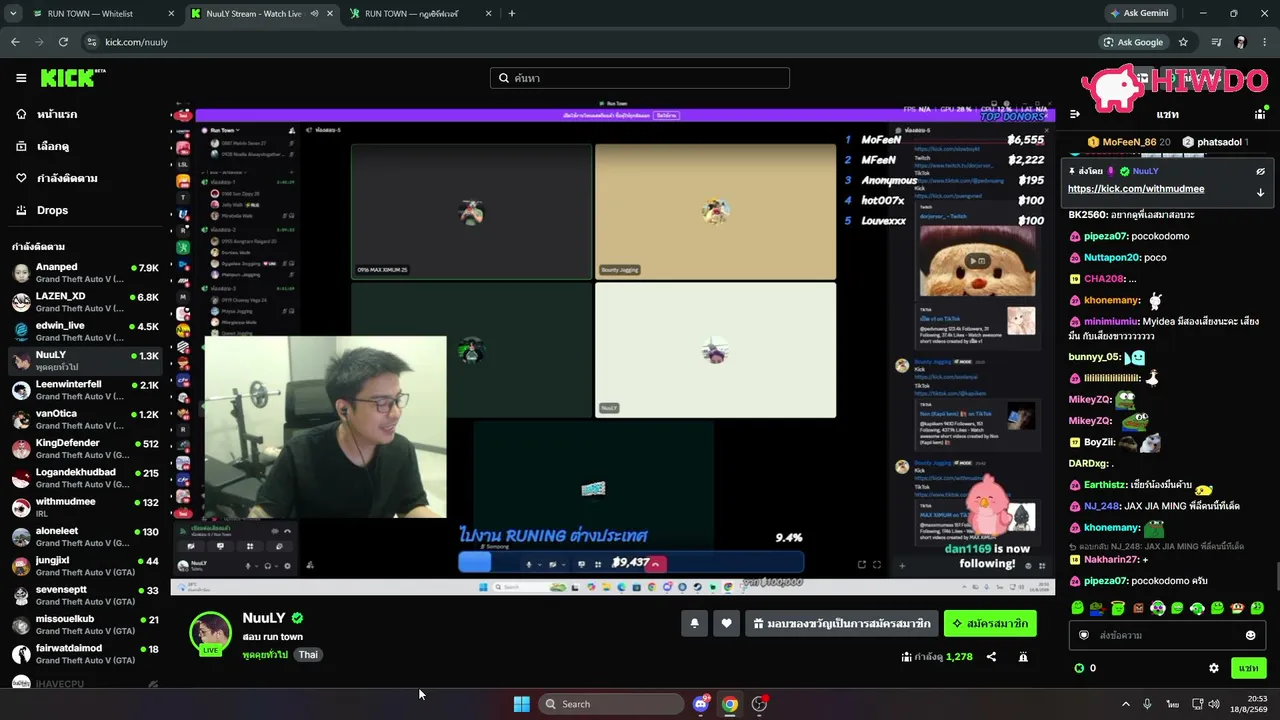Click the notification bell for NuuLY
The height and width of the screenshot is (720, 1280).
click(x=695, y=624)
